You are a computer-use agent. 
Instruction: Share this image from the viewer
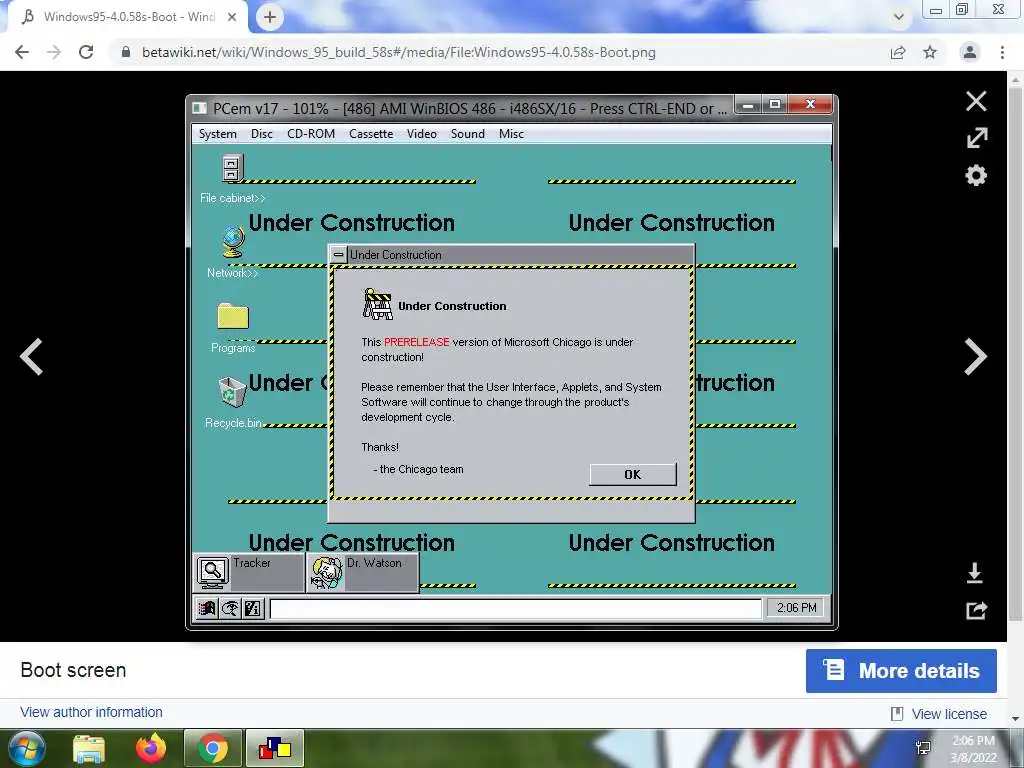[x=976, y=610]
